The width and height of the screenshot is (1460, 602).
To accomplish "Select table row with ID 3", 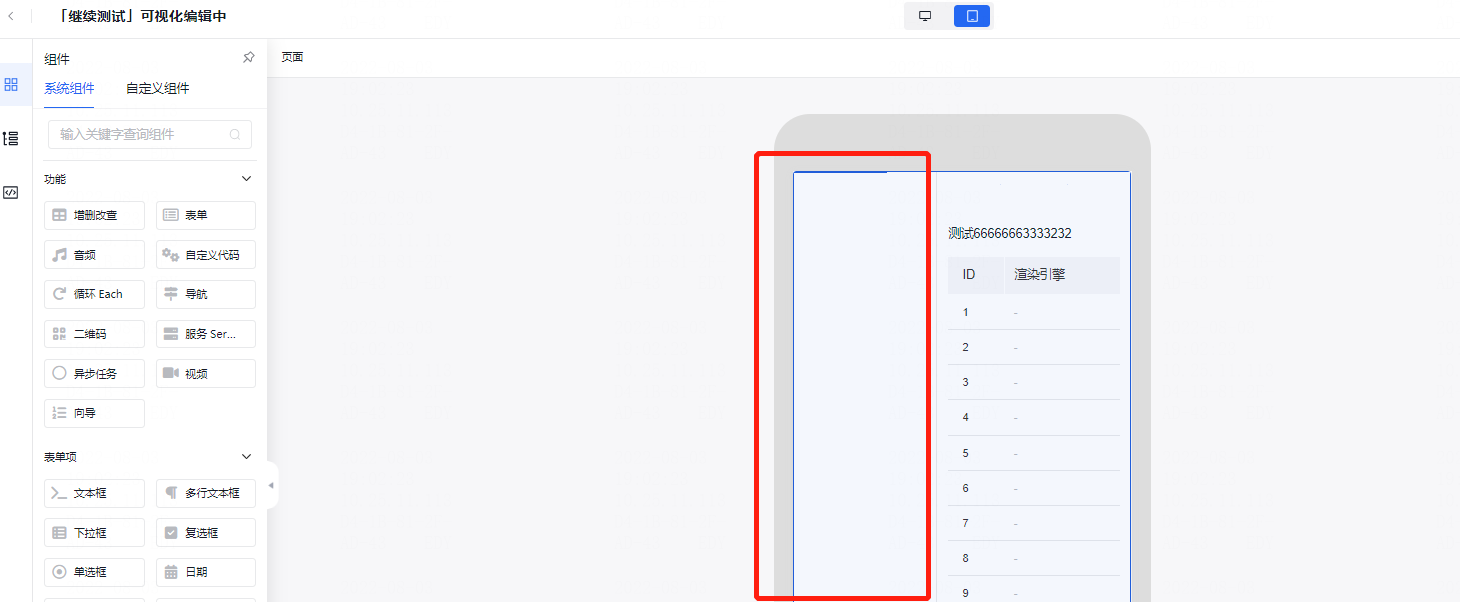I will point(1034,382).
